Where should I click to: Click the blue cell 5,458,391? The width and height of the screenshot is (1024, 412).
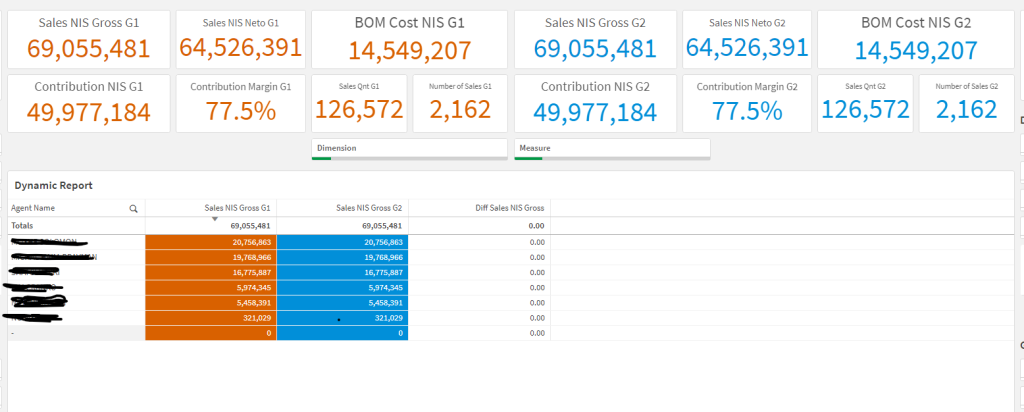[x=343, y=302]
